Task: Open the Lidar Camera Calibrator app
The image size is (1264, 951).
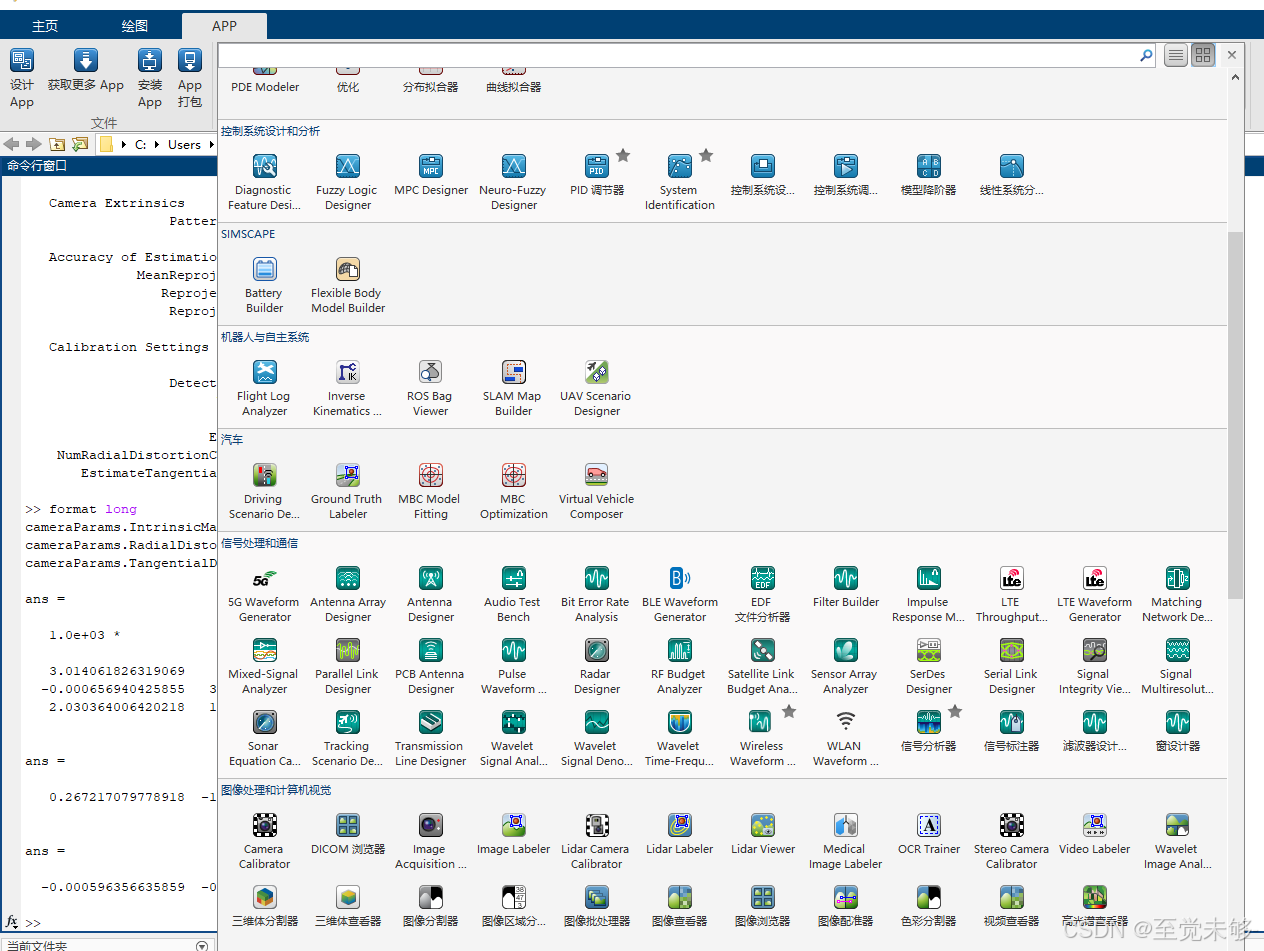Action: 596,840
